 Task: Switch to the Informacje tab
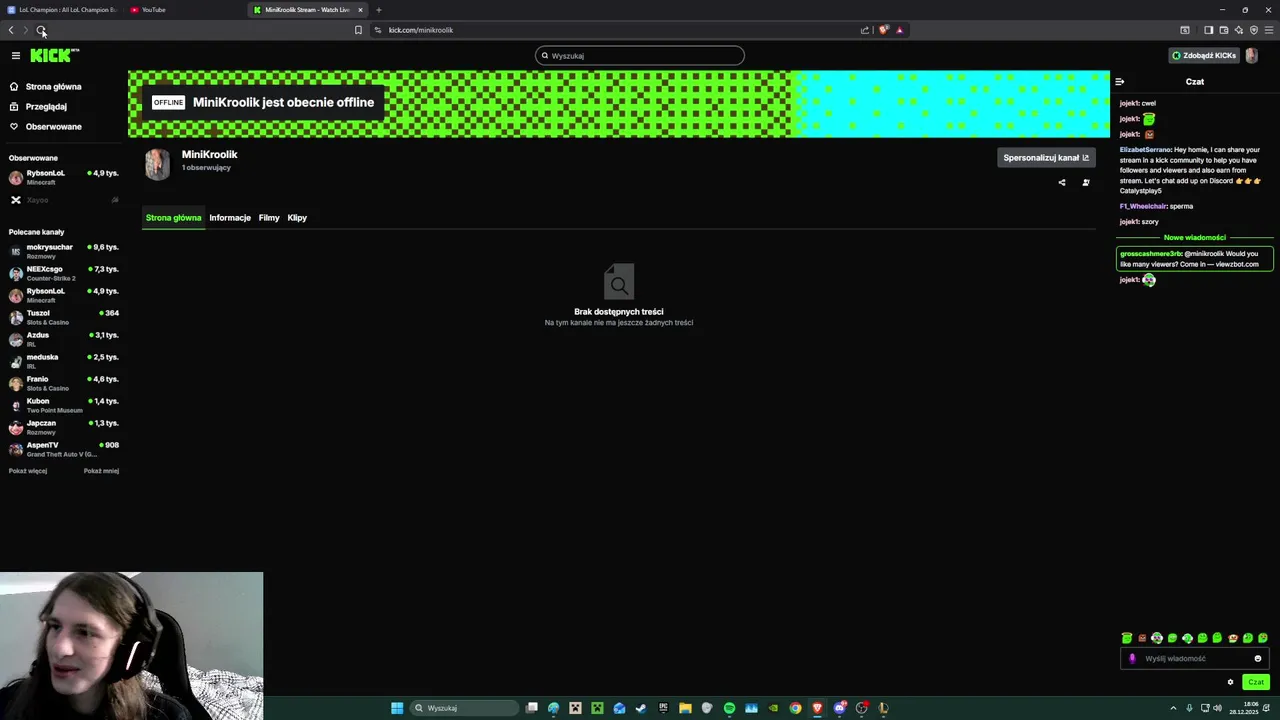pos(230,218)
